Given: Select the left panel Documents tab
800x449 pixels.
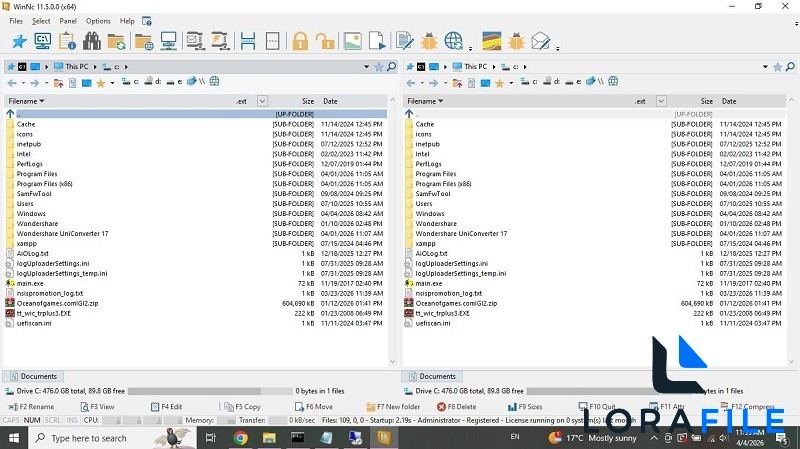Looking at the screenshot, I should click(x=33, y=377).
